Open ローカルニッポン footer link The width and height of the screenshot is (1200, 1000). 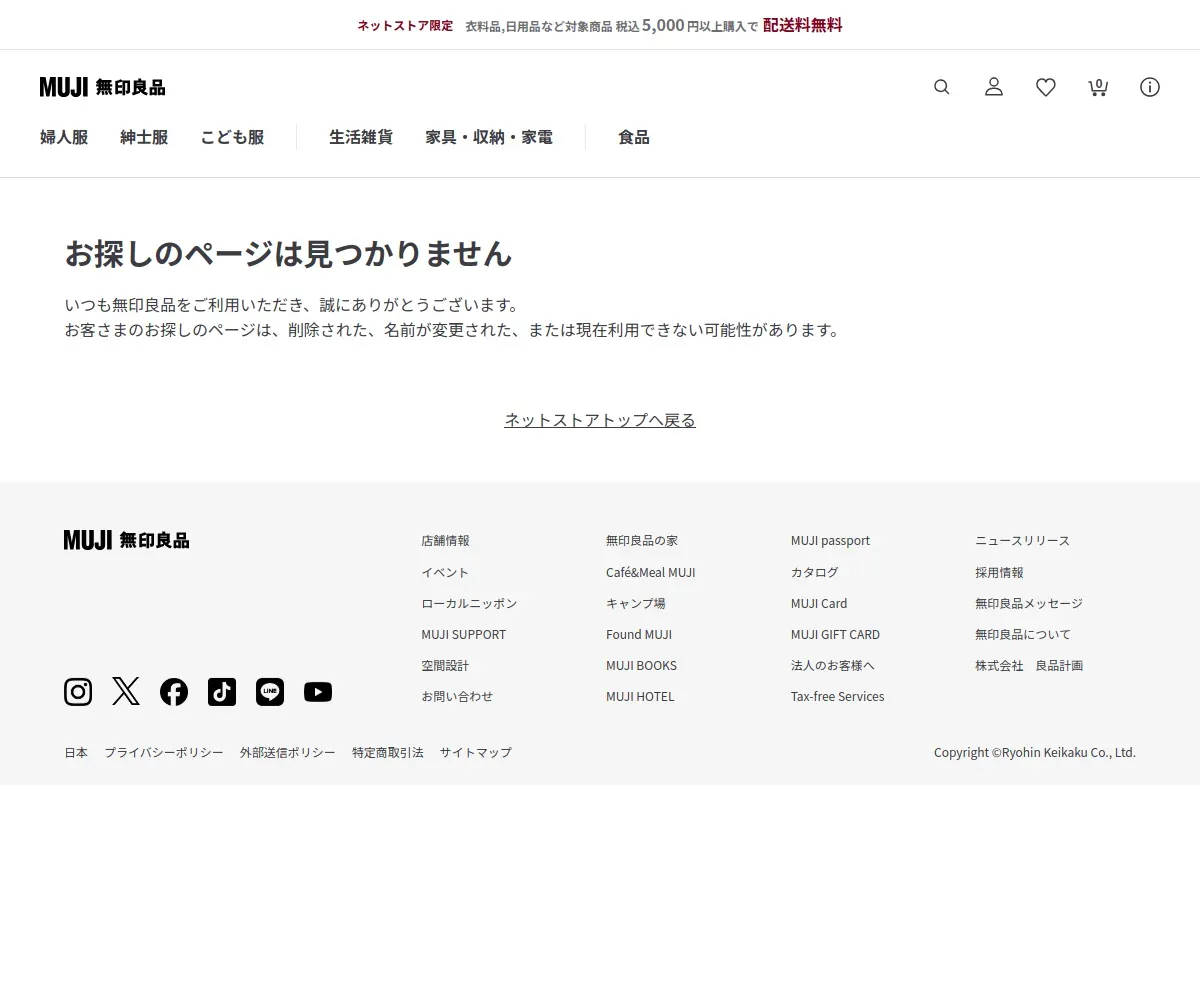469,603
